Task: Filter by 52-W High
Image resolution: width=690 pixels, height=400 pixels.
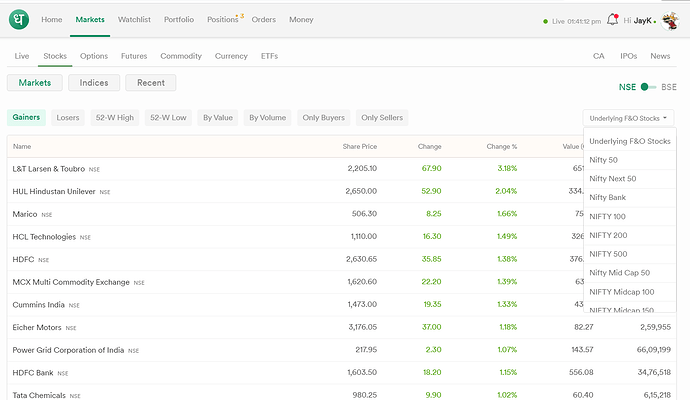Action: [x=115, y=117]
